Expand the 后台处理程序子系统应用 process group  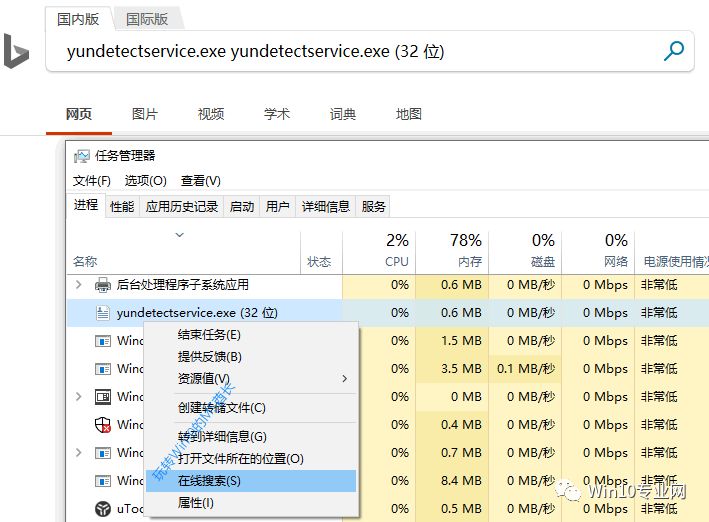coord(78,285)
